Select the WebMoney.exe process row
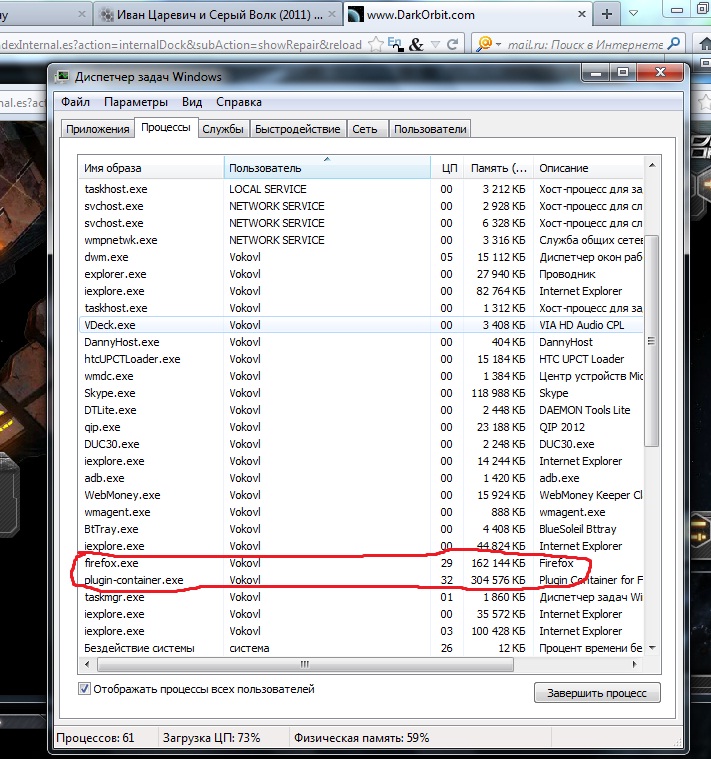Screen dimensions: 711x759 pos(361,495)
